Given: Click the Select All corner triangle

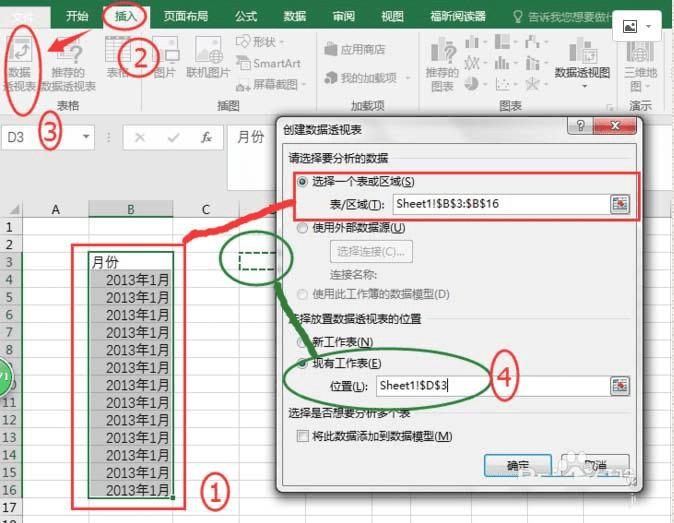Looking at the screenshot, I should 14,209.
